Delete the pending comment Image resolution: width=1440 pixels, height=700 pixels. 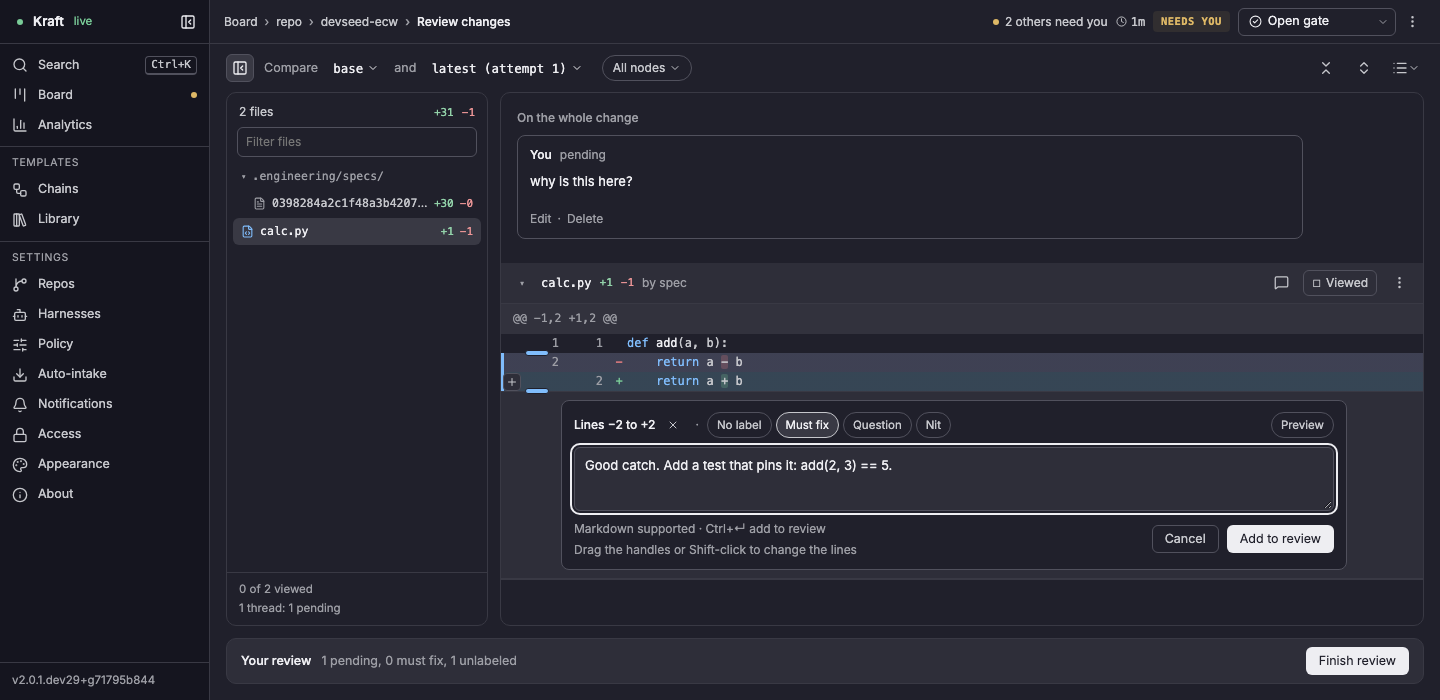(x=585, y=219)
